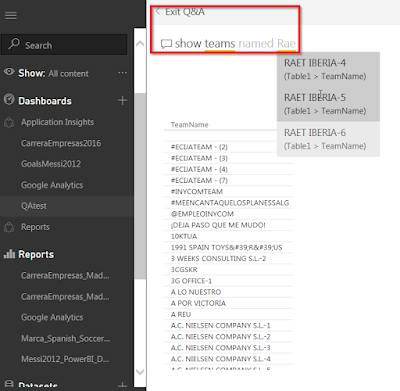The width and height of the screenshot is (400, 391).
Task: Choose RAET IBERIA-4 suggestion
Action: [x=328, y=69]
